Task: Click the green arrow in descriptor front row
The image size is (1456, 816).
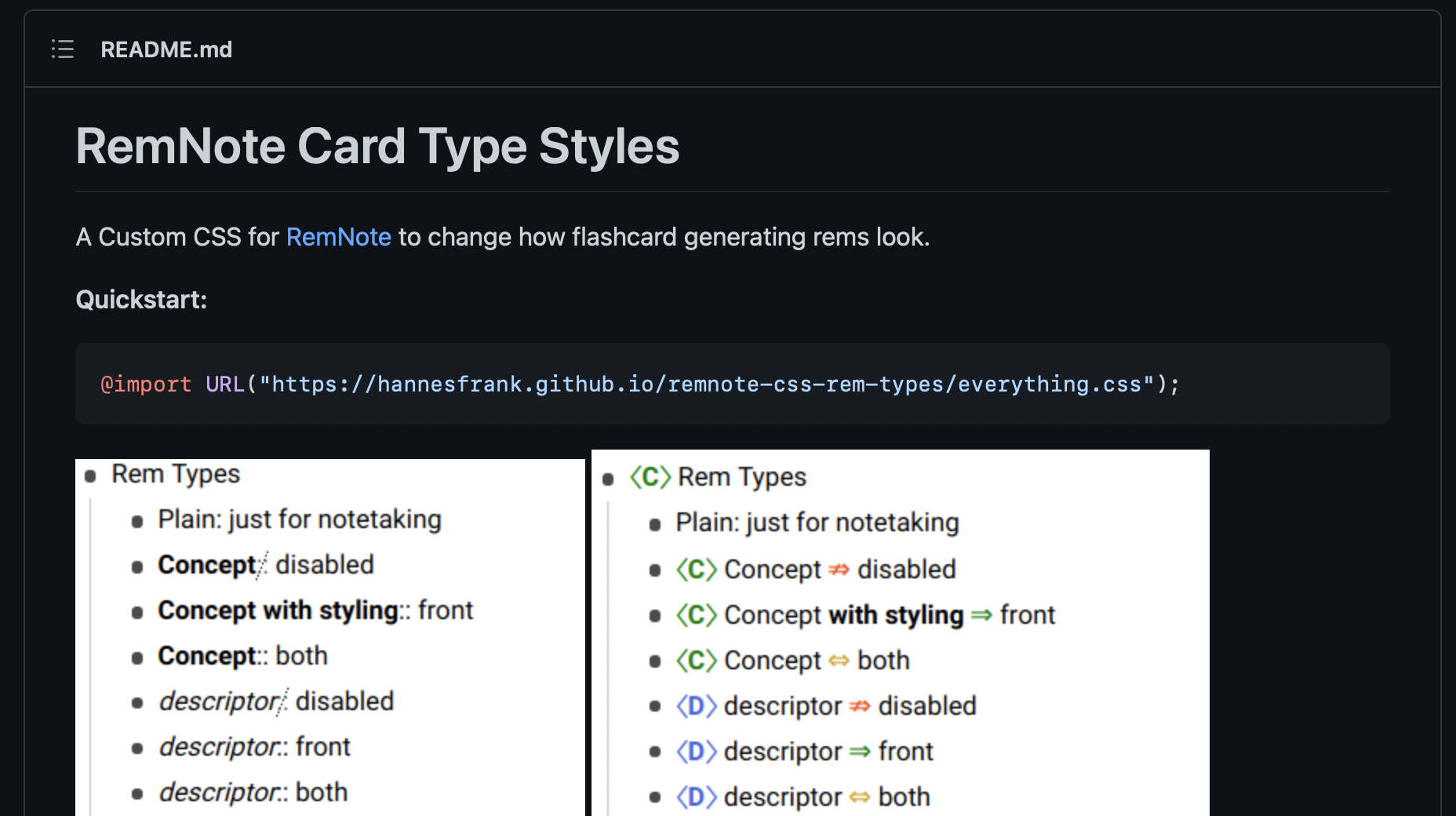Action: pos(860,752)
